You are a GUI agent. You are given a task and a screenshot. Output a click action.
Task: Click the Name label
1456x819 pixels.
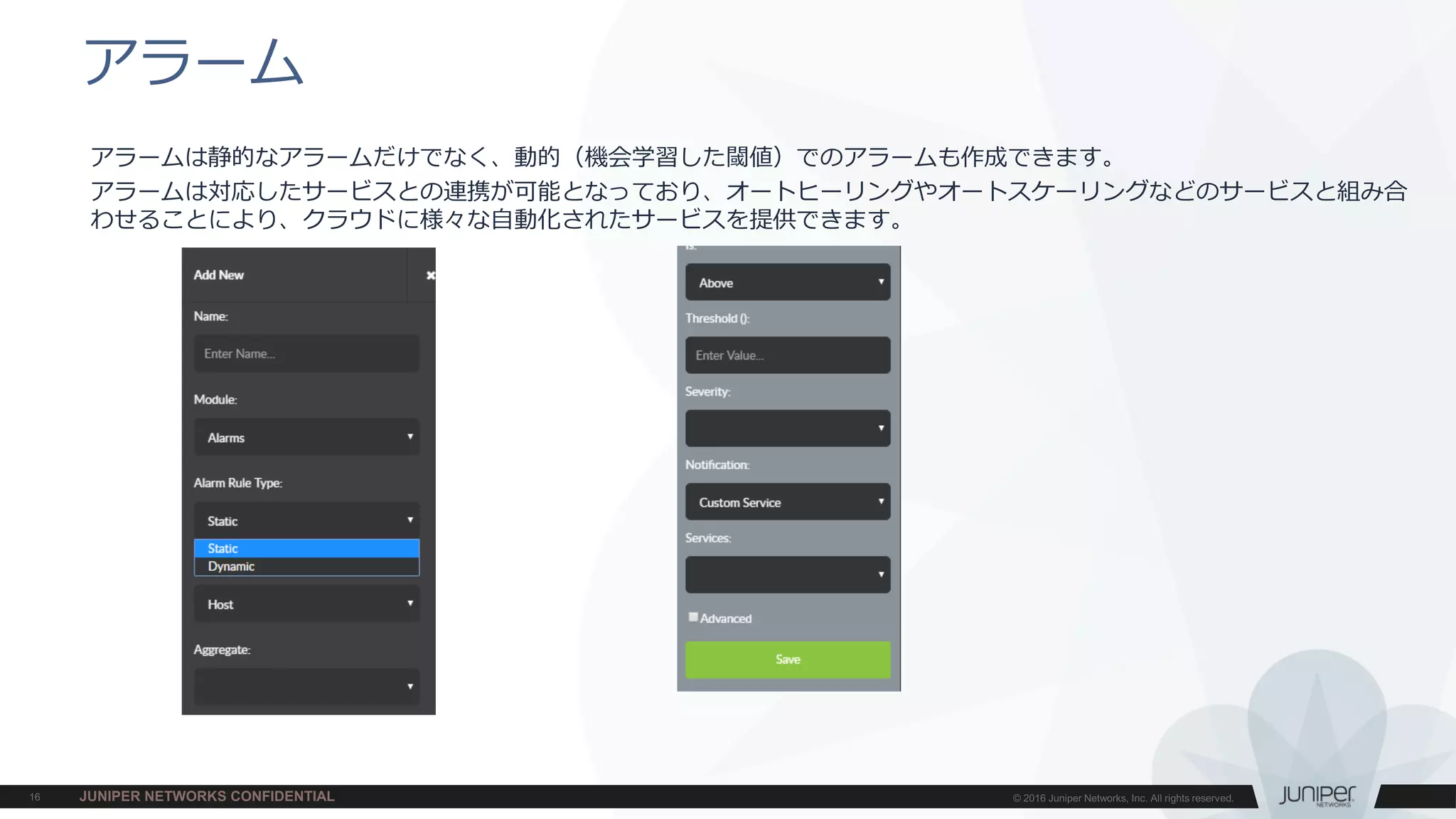(211, 316)
